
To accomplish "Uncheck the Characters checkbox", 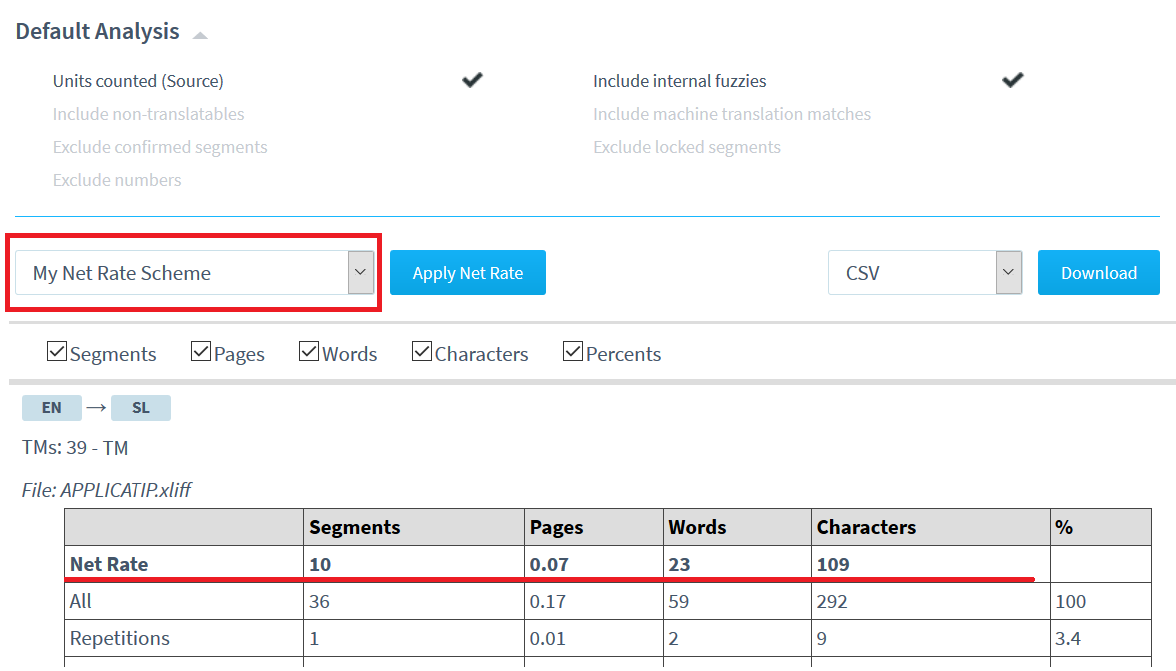I will 422,351.
